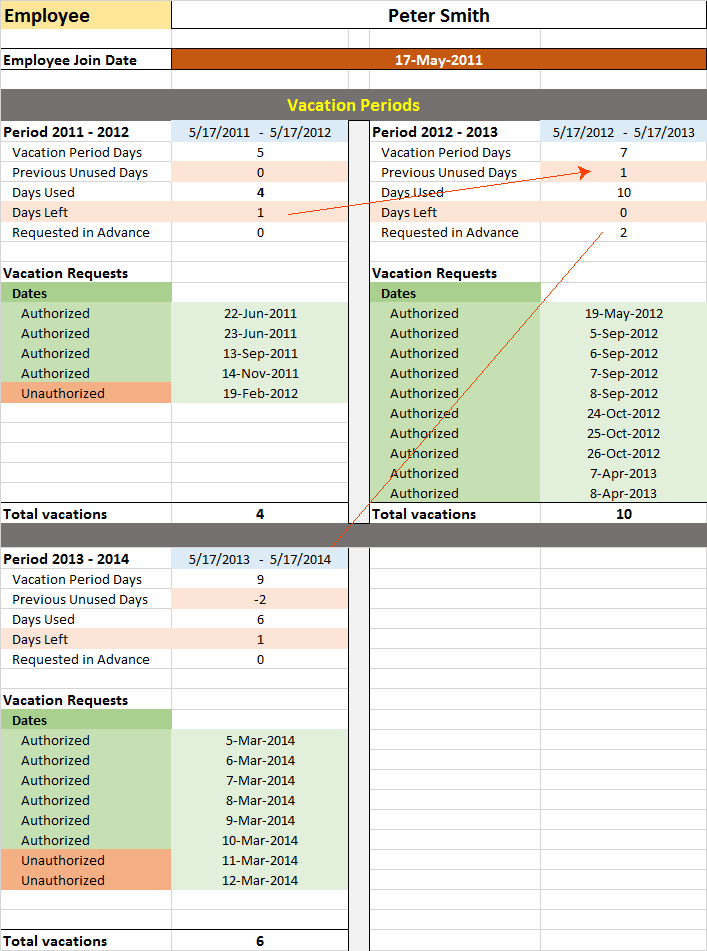Click the Vacation Periods header banner
This screenshot has width=707, height=951.
click(x=353, y=105)
